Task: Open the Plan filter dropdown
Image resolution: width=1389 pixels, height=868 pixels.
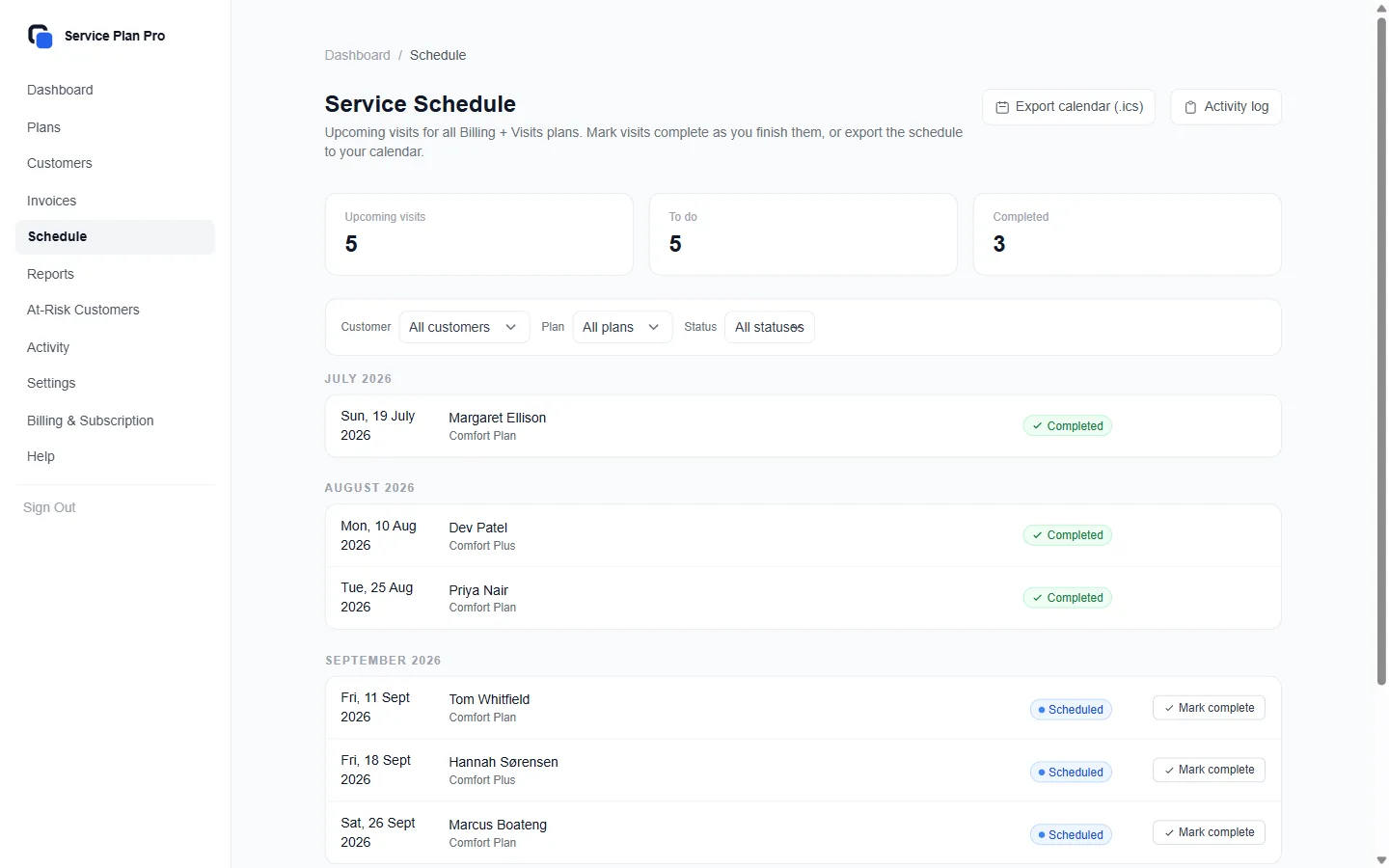Action: click(622, 327)
